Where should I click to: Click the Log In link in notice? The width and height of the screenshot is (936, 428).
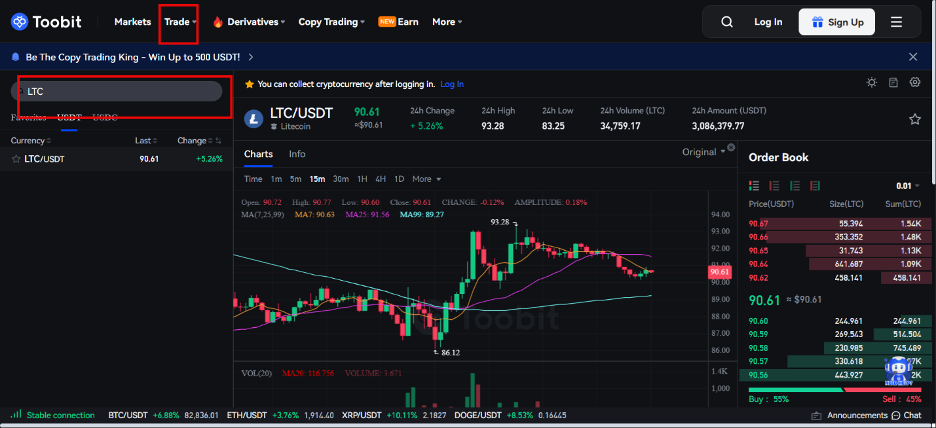[x=452, y=84]
